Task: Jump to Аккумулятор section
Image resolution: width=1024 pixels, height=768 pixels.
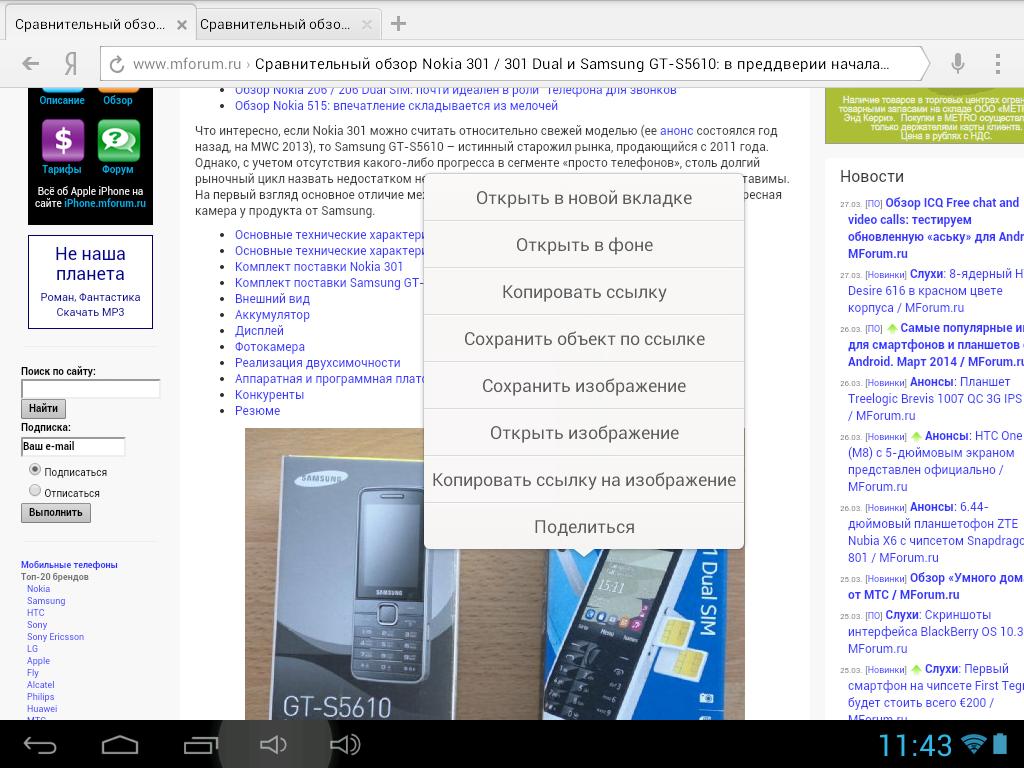Action: [x=272, y=315]
